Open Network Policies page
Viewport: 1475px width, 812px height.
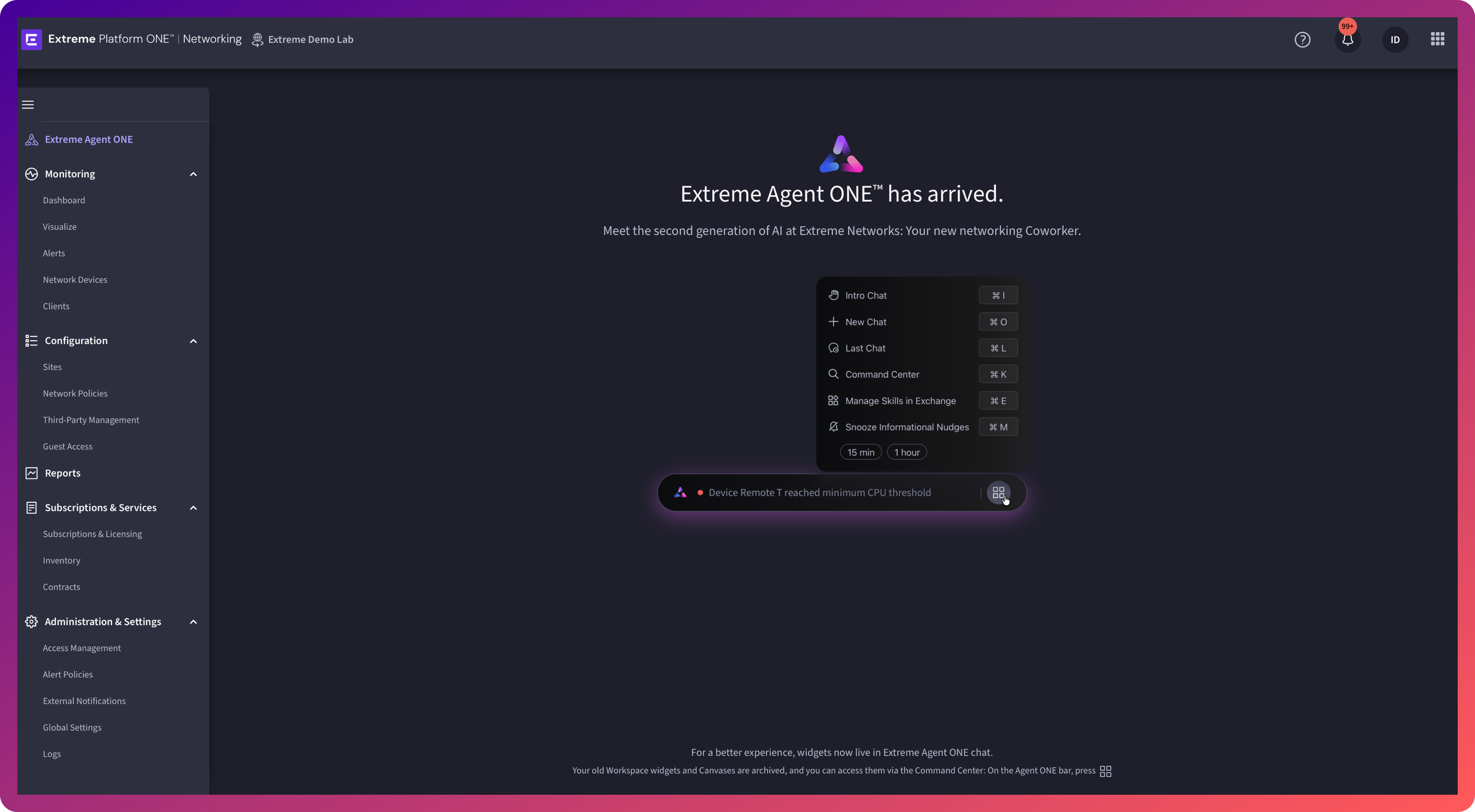pos(75,394)
